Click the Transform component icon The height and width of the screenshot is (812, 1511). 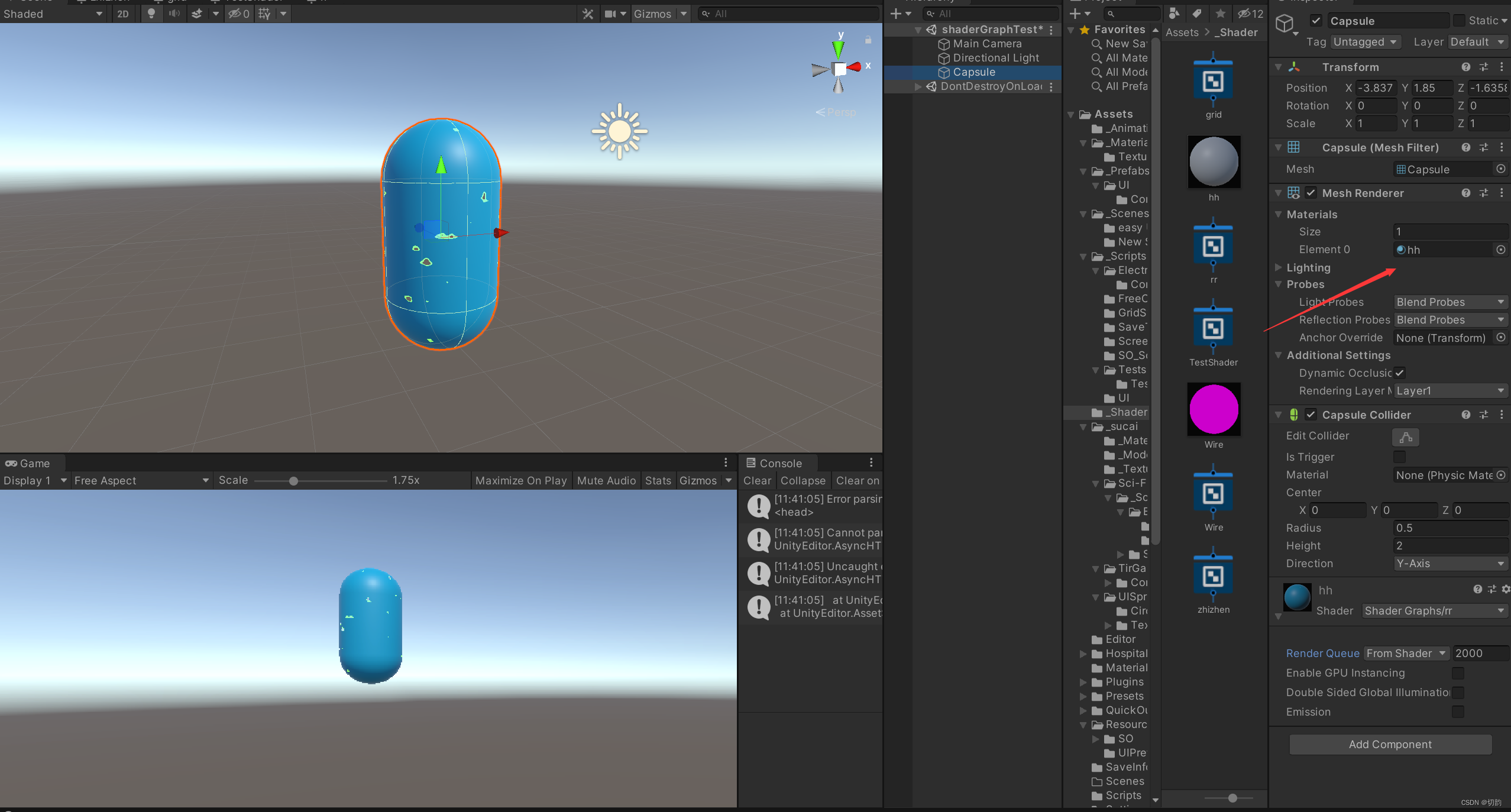click(1294, 67)
